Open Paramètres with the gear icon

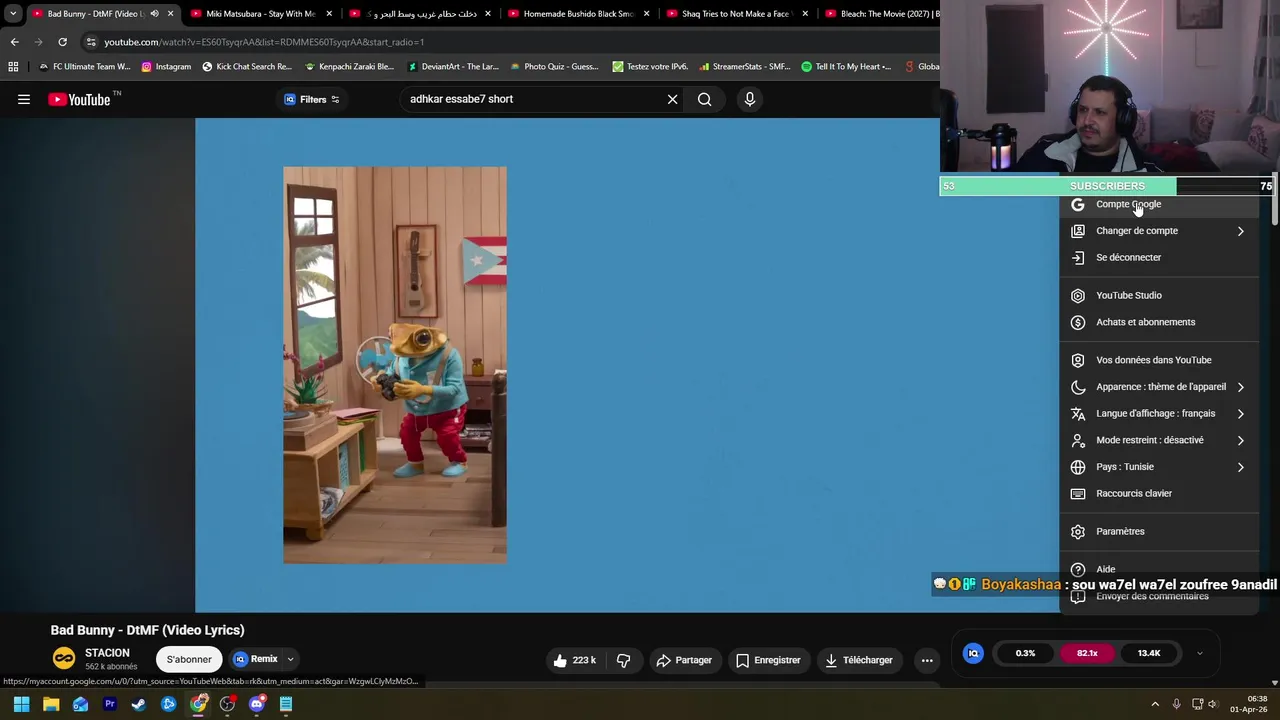[1159, 531]
